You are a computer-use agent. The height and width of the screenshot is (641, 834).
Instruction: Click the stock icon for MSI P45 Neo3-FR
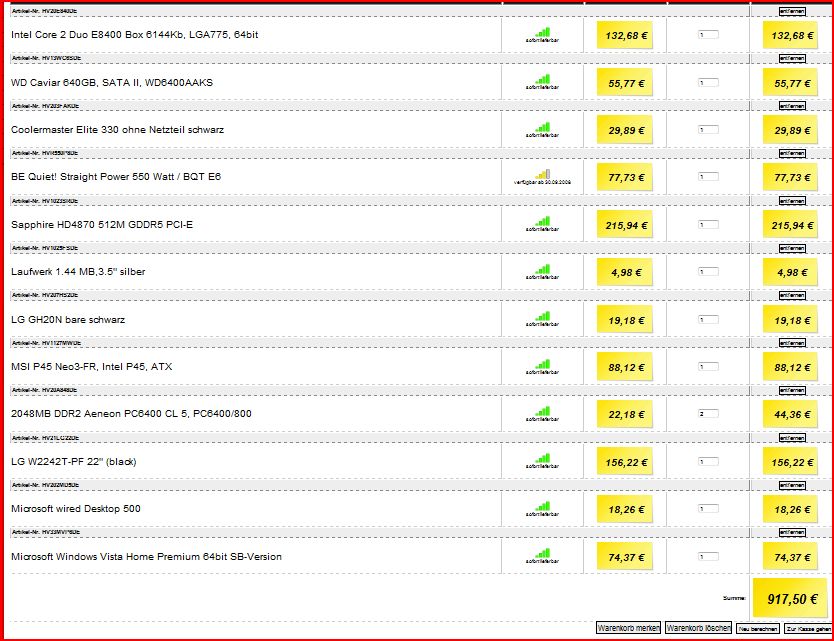[543, 364]
